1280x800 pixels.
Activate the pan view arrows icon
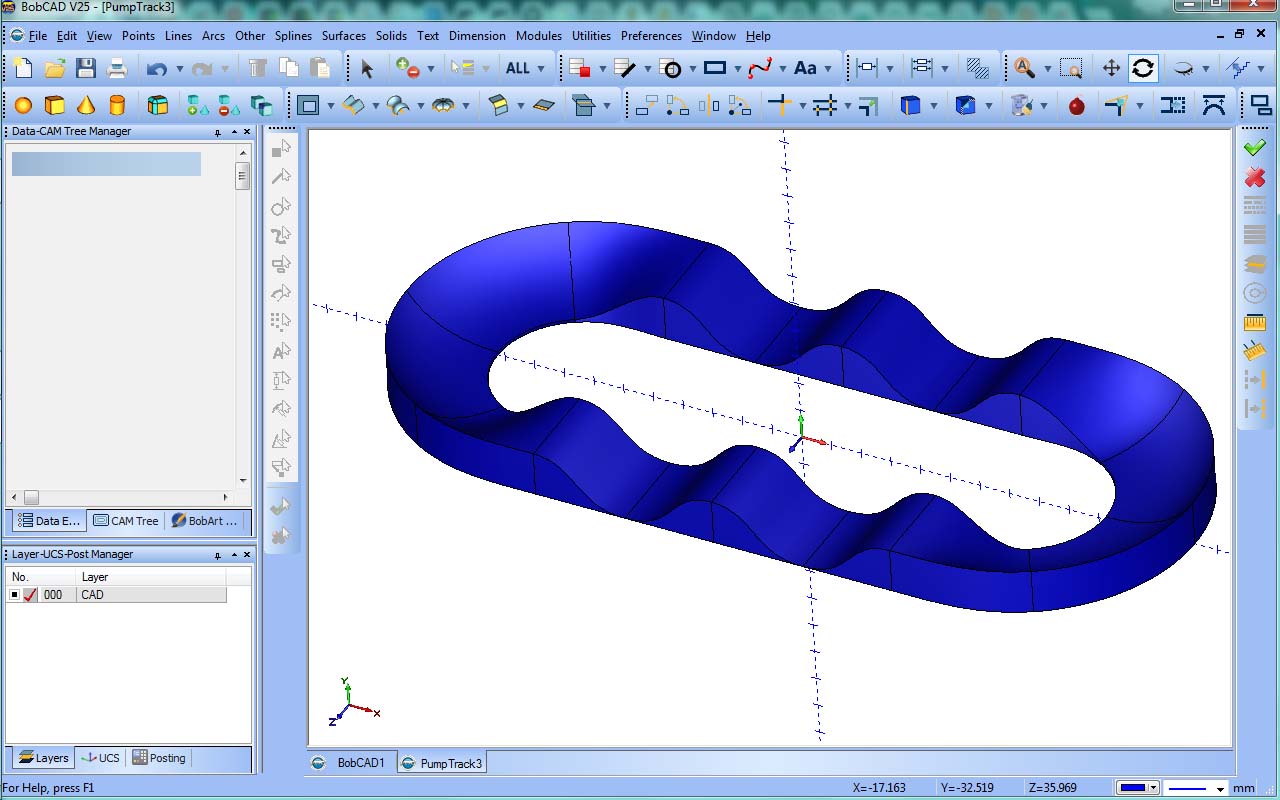click(1111, 68)
